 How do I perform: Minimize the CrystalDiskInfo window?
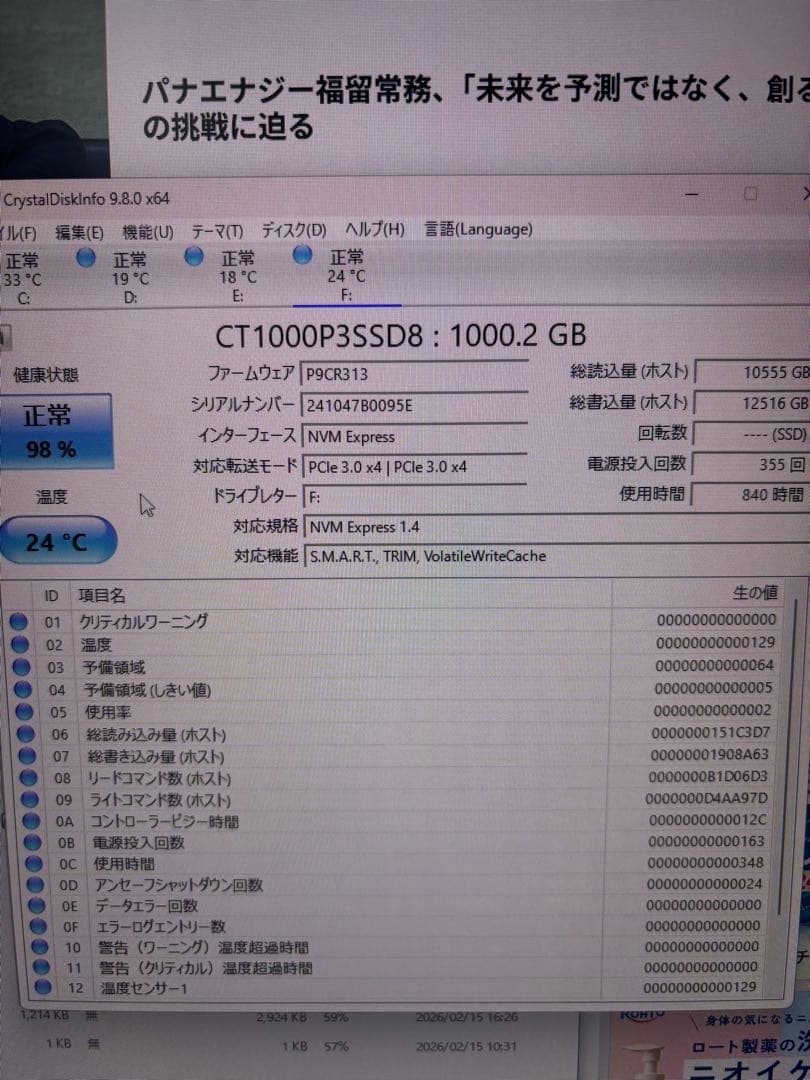point(692,195)
